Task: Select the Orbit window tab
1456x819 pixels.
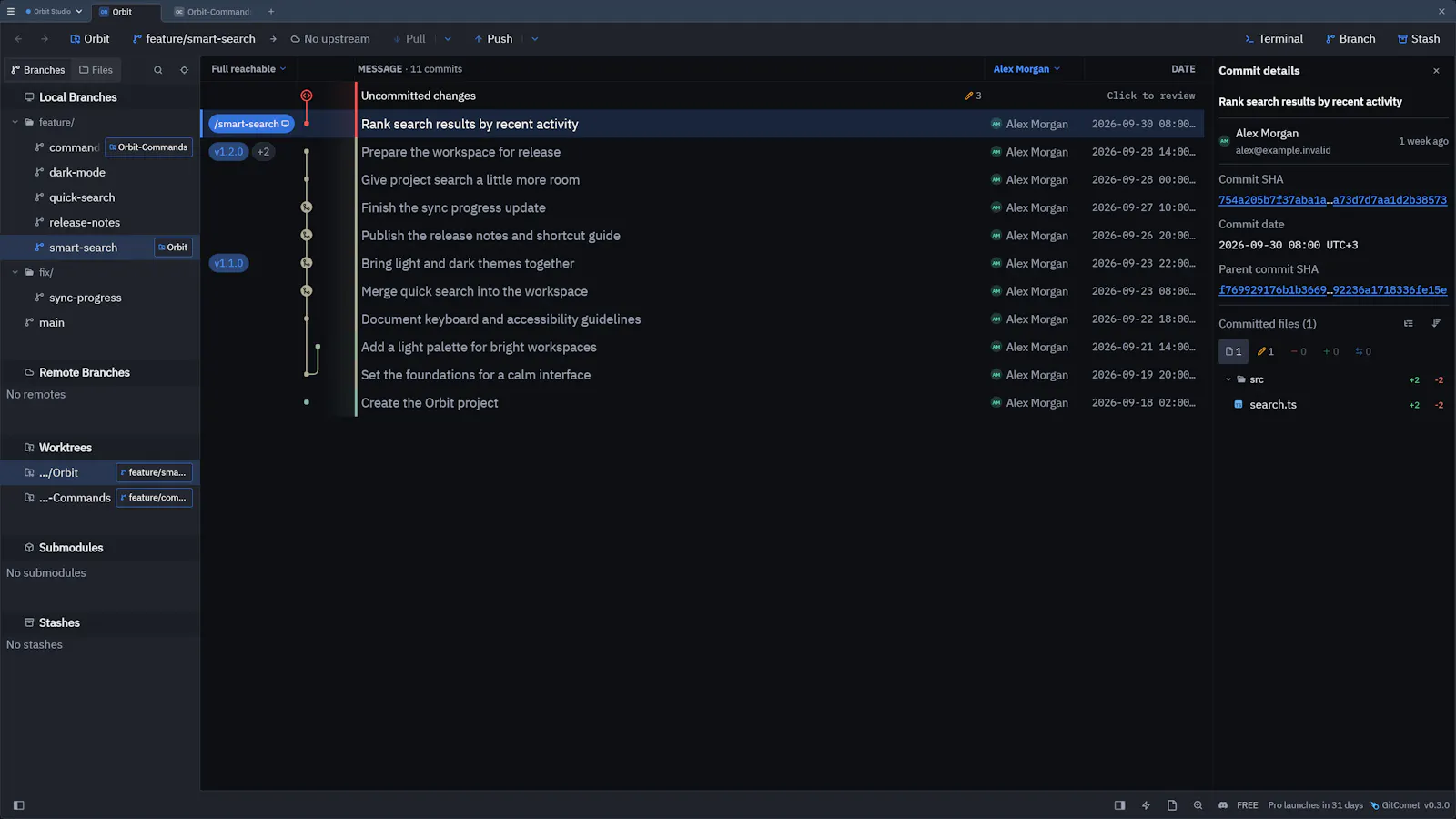Action: (125, 12)
